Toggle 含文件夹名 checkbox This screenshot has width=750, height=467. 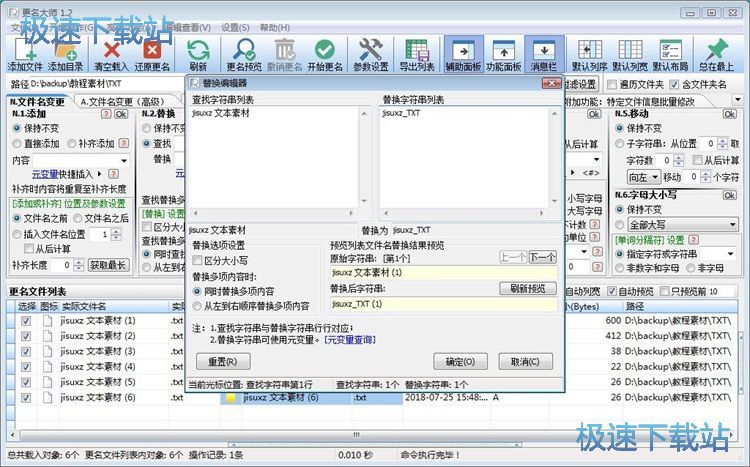click(x=674, y=85)
